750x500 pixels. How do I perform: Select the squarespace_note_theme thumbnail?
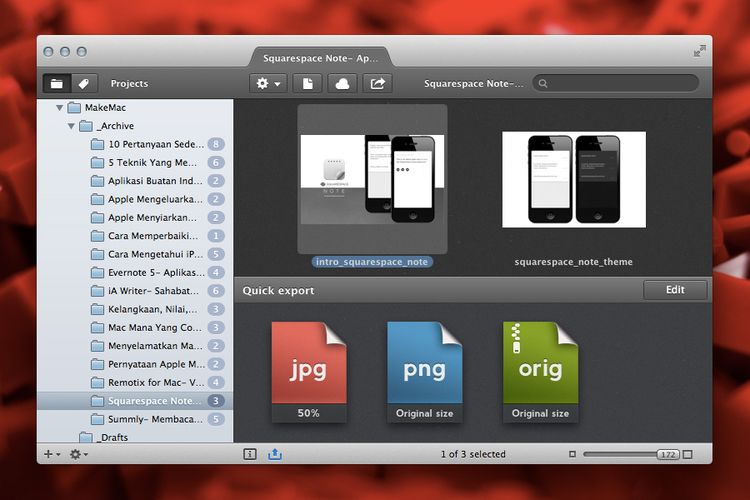point(574,179)
